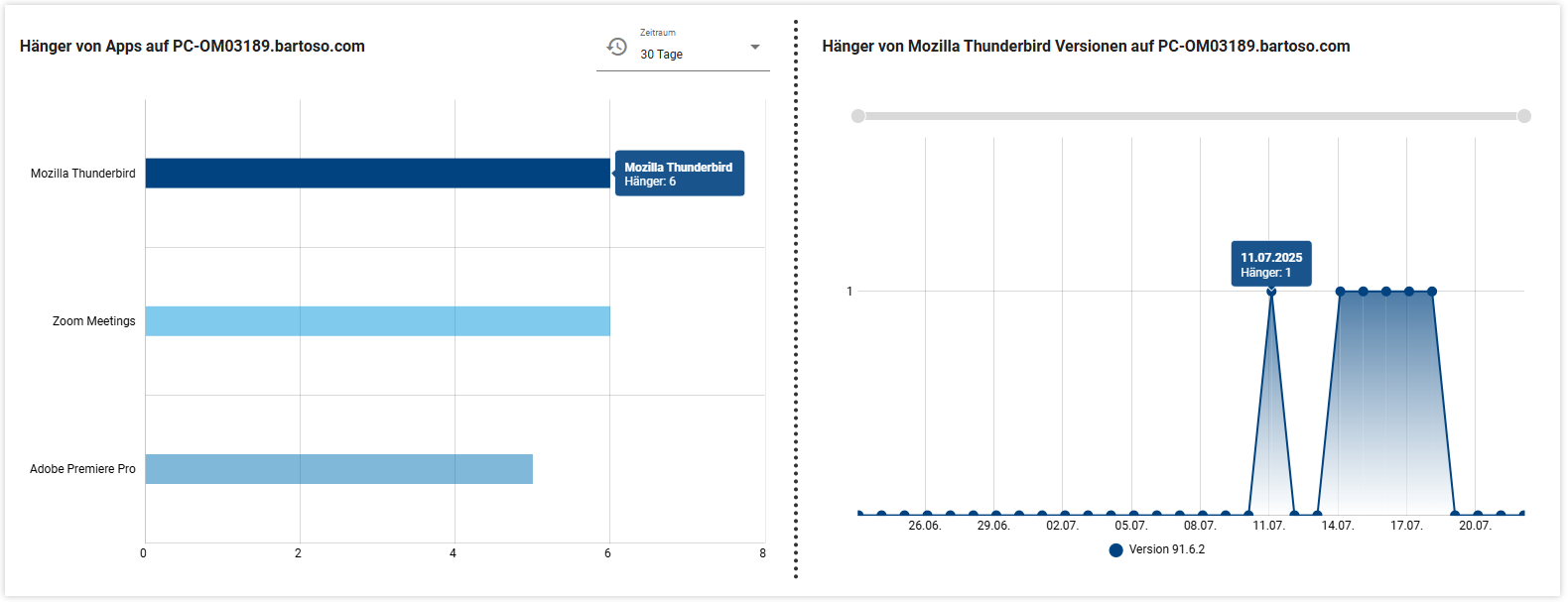
Task: Click the 20.07. date label on the x-axis
Action: tap(1475, 526)
